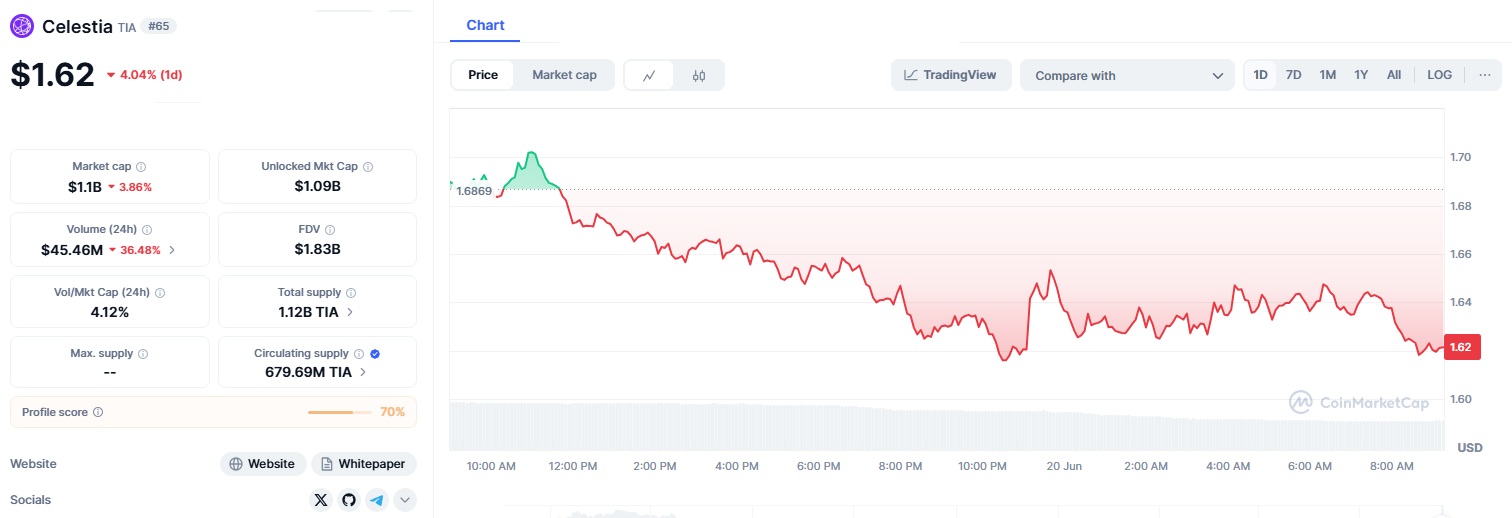Open the X (Twitter) social link

pyautogui.click(x=320, y=500)
